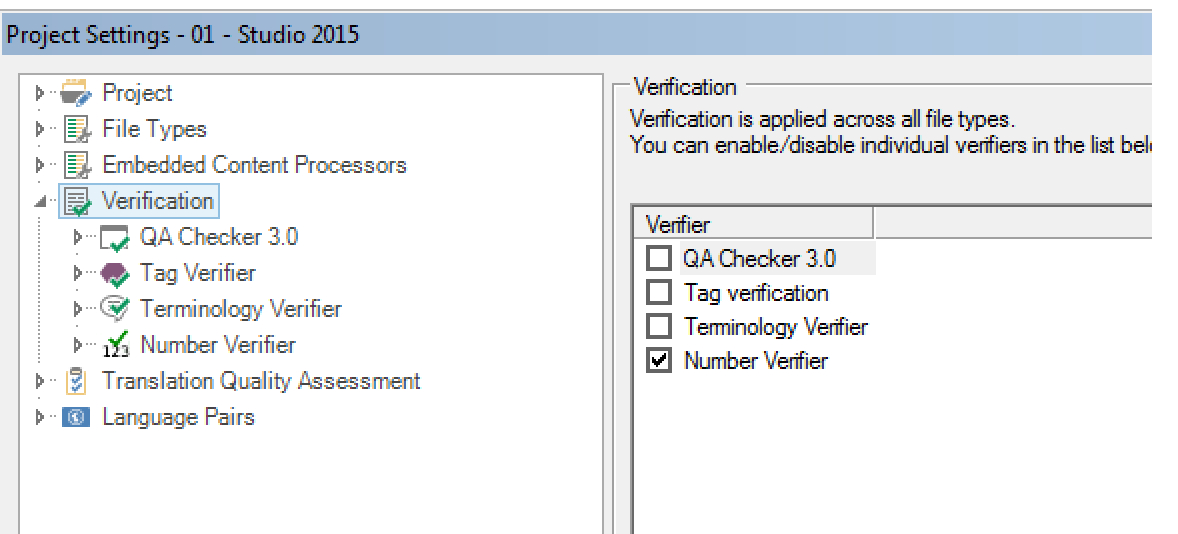Click the Verification node icon
The image size is (1178, 534).
76,202
